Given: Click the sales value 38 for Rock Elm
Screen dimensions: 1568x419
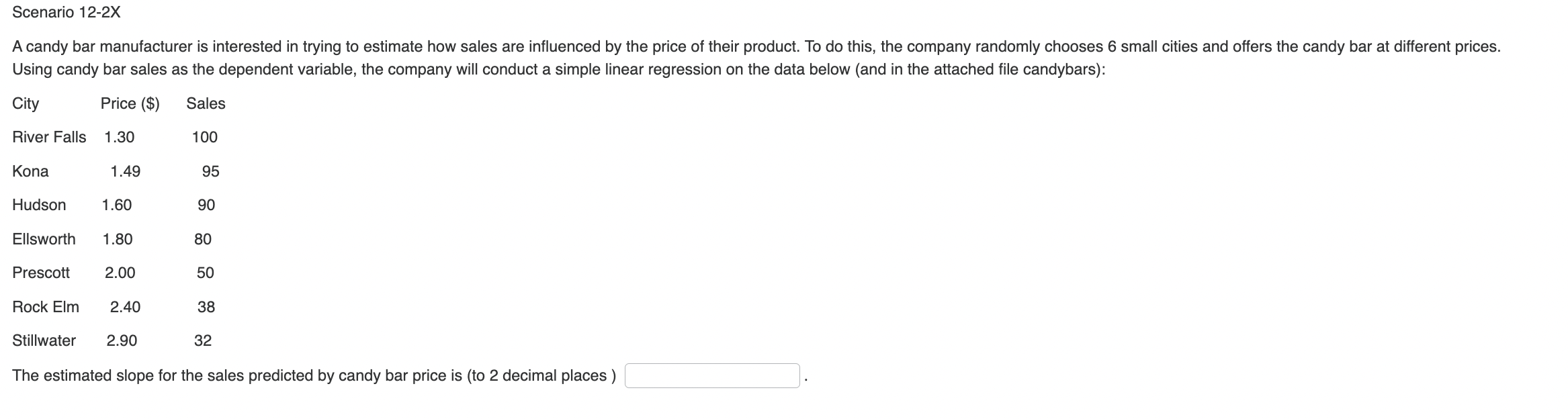Looking at the screenshot, I should [x=206, y=307].
